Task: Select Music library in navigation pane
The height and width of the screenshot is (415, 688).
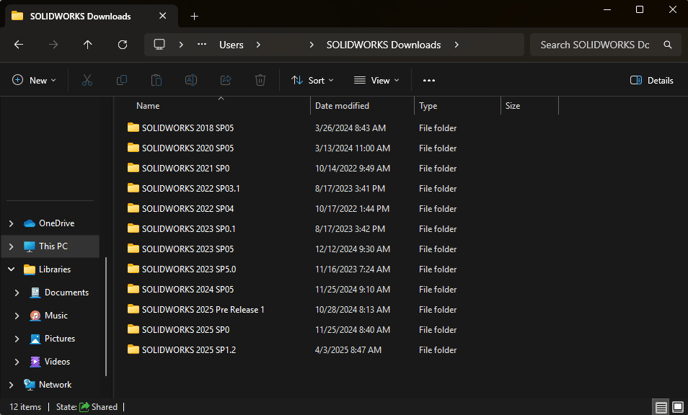Action: (56, 315)
